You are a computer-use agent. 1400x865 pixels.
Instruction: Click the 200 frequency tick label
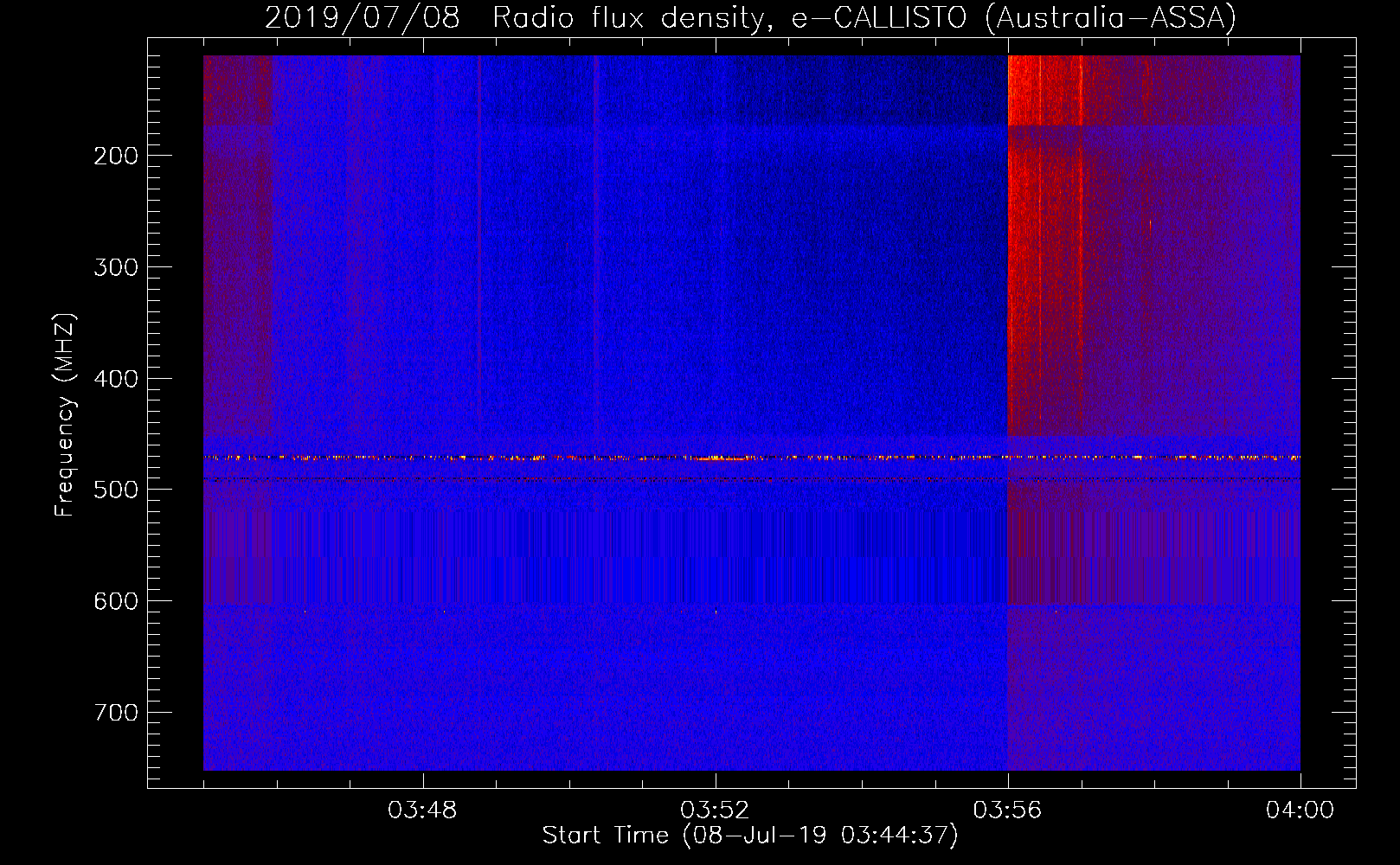click(x=116, y=156)
